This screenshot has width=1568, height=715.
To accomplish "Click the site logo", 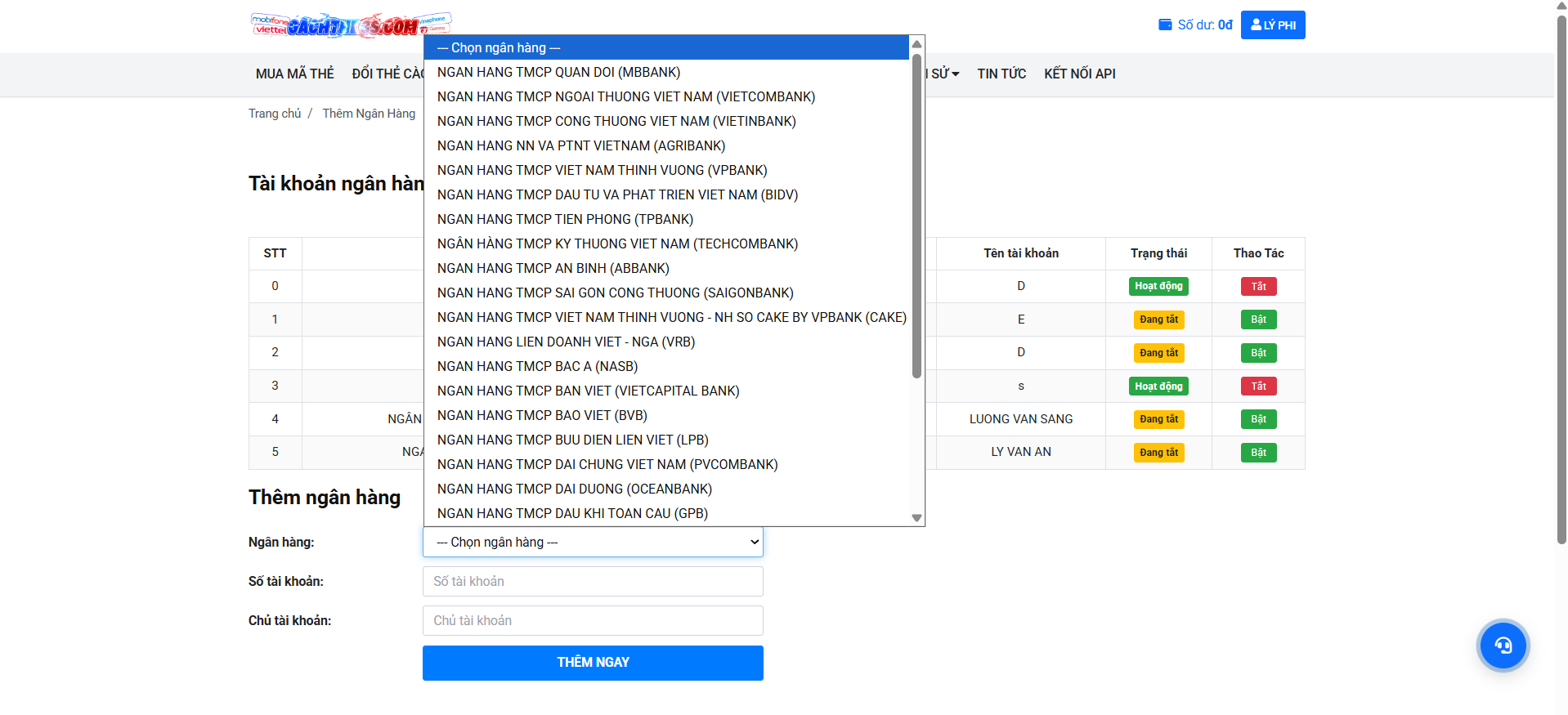I will coord(351,25).
